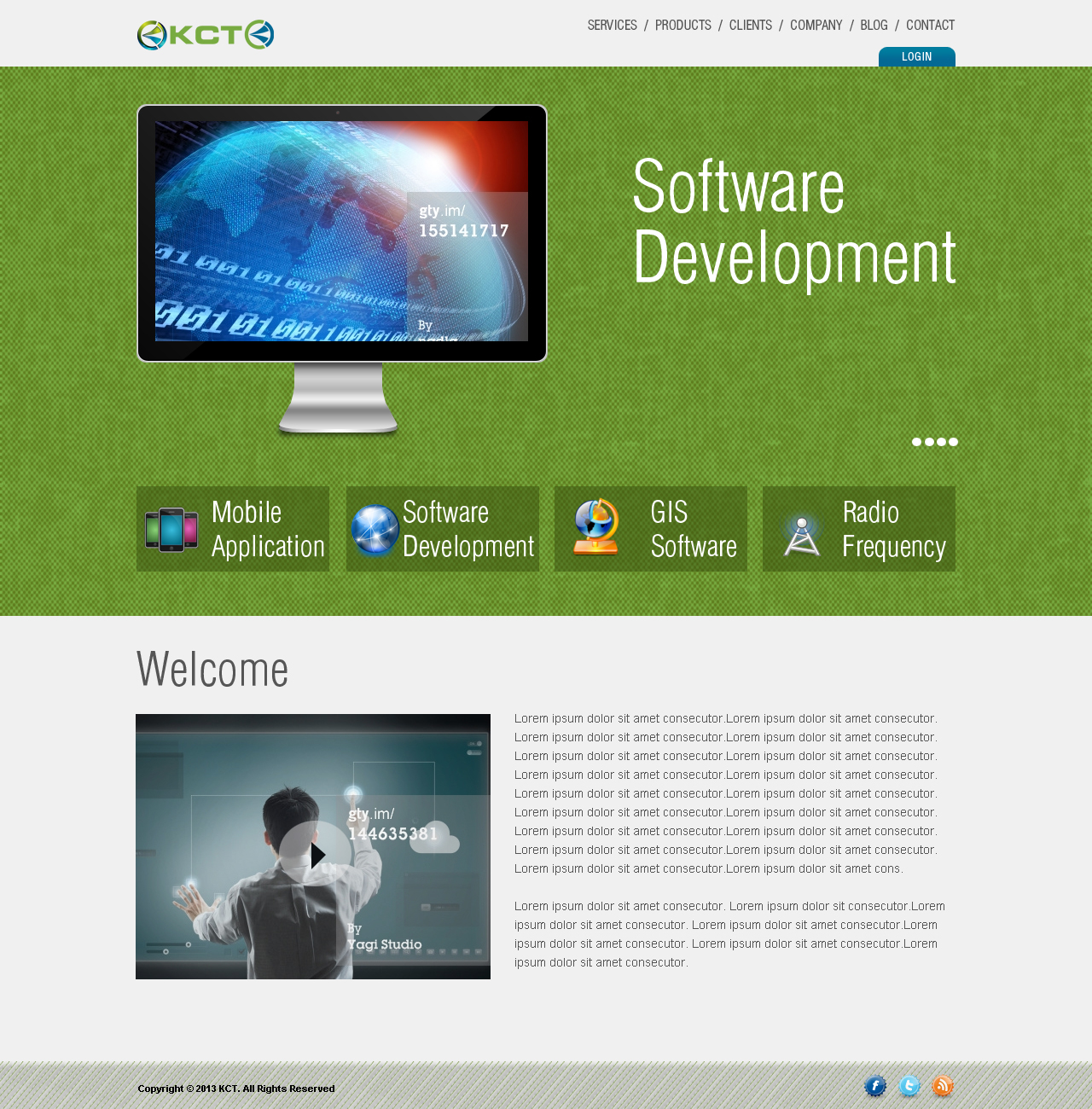Select the third slider pagination dot
This screenshot has height=1109, width=1092.
941,442
